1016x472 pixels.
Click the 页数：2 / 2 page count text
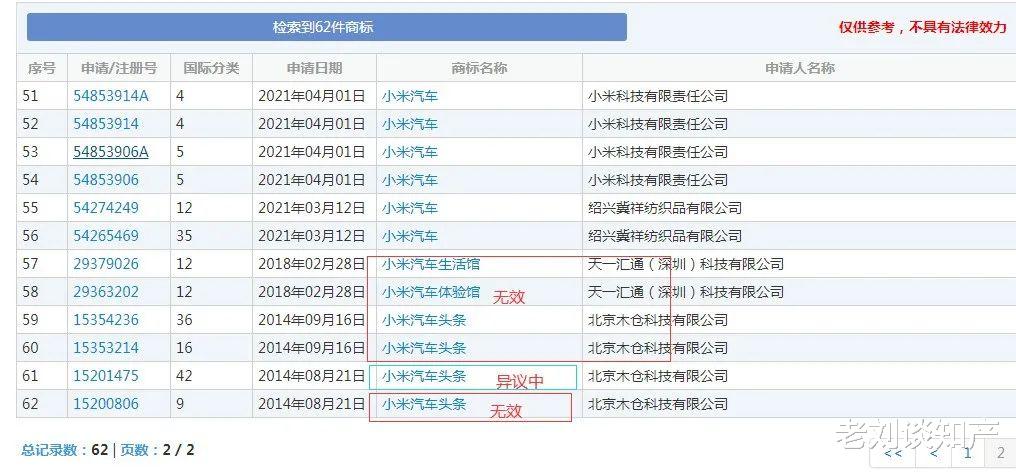tap(157, 449)
